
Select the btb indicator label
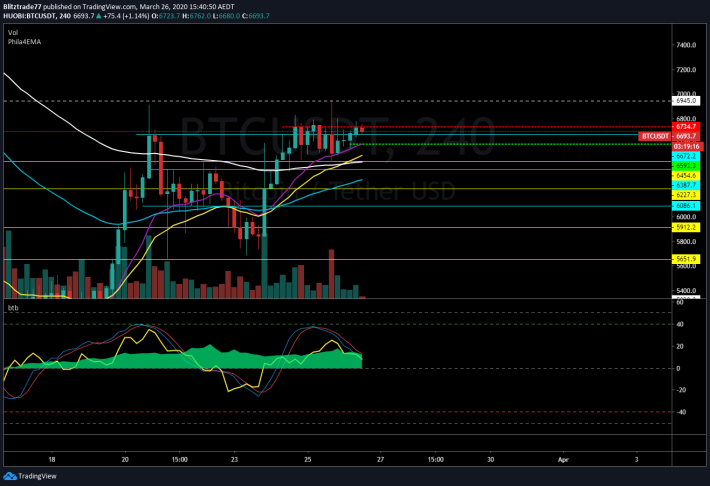[13, 308]
